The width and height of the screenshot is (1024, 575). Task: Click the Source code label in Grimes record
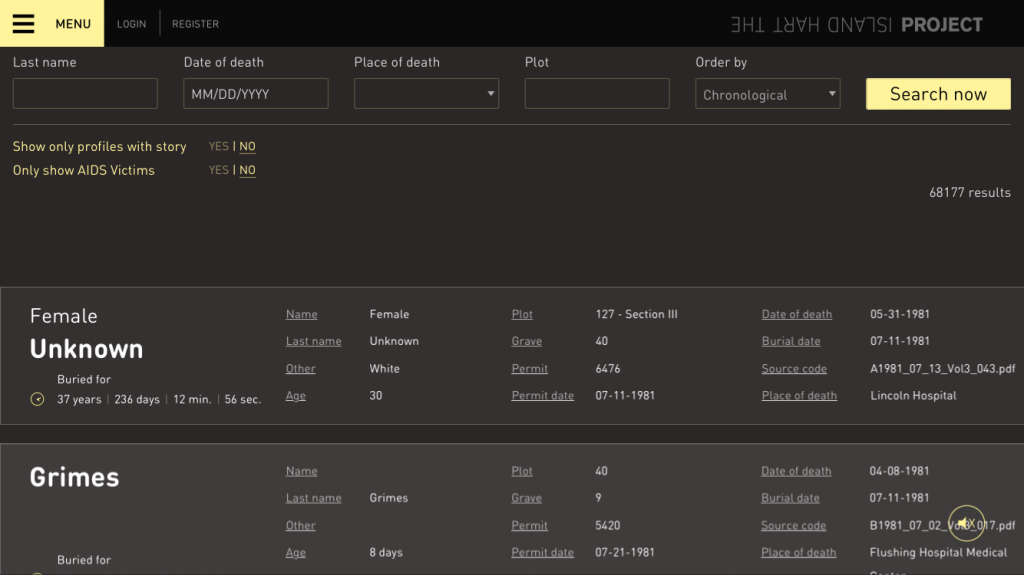point(793,526)
